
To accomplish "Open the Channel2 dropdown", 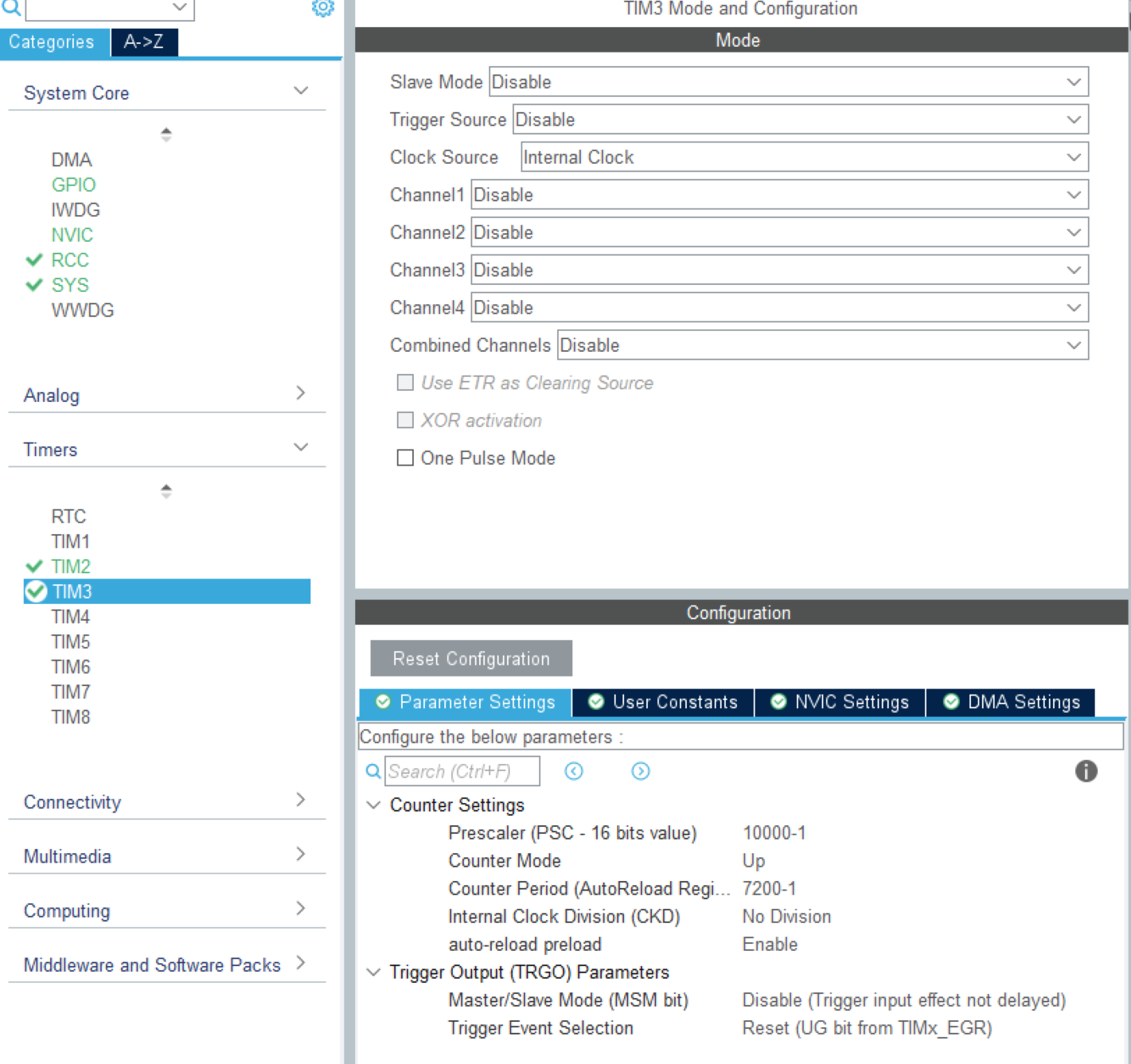I will tap(780, 232).
